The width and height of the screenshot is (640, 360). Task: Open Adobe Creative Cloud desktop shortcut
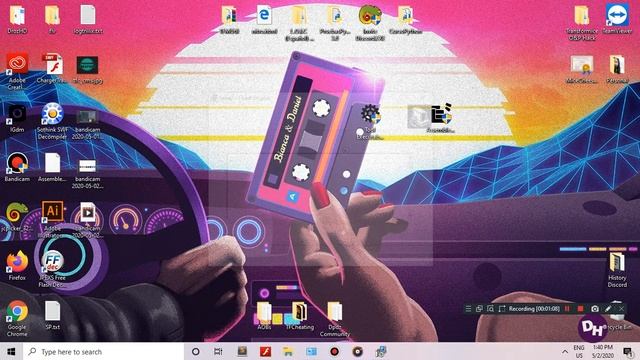(17, 71)
